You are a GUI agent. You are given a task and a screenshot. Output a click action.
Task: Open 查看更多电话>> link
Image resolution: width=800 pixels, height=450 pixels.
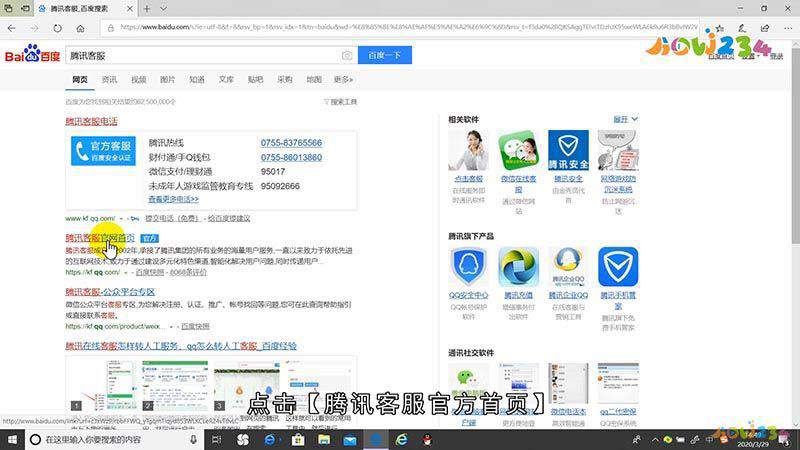click(173, 199)
